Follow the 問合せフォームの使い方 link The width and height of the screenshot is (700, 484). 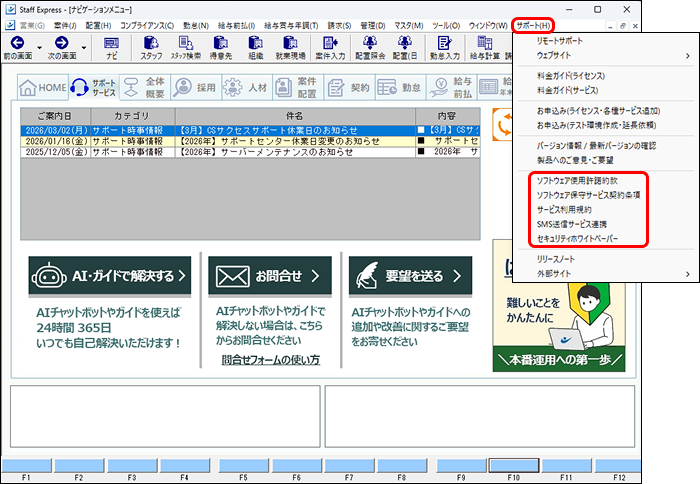click(x=271, y=359)
